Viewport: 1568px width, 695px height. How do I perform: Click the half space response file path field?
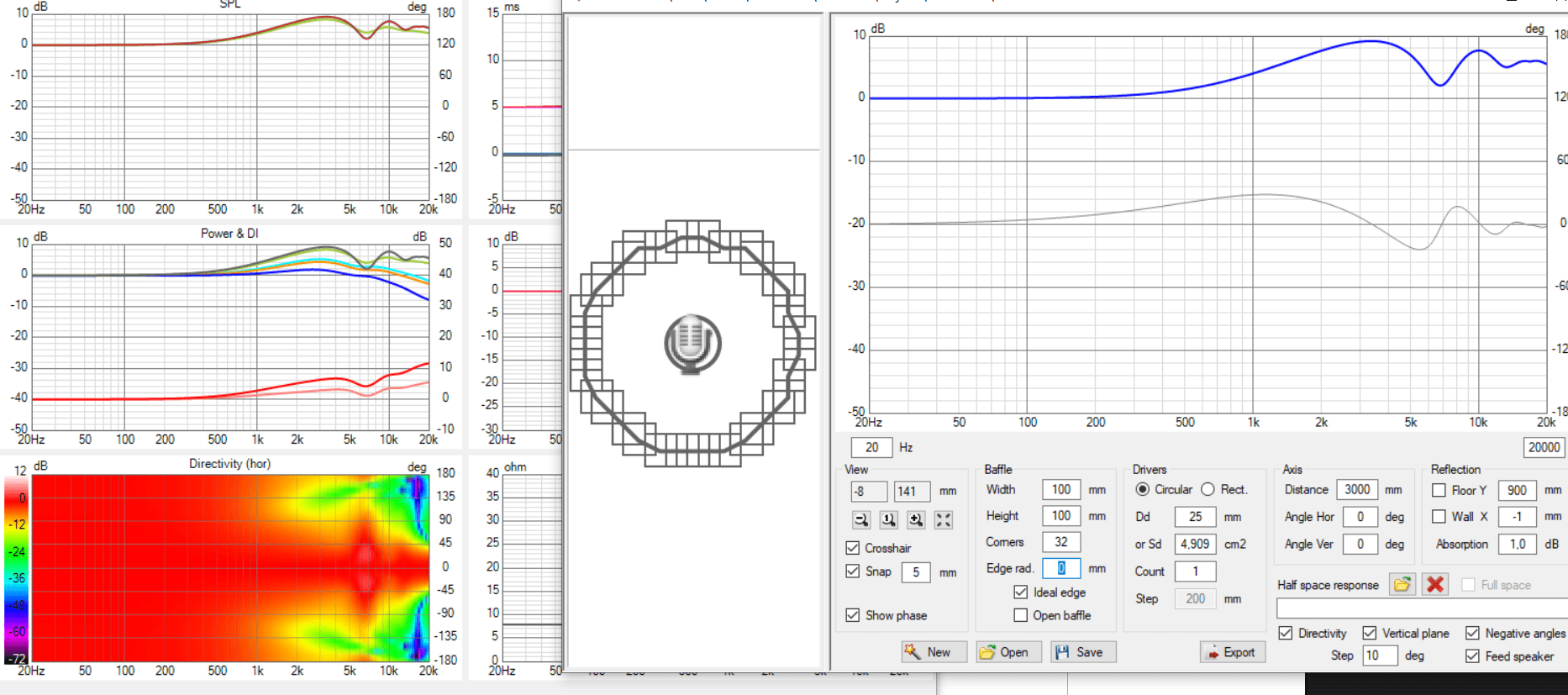[x=1422, y=608]
